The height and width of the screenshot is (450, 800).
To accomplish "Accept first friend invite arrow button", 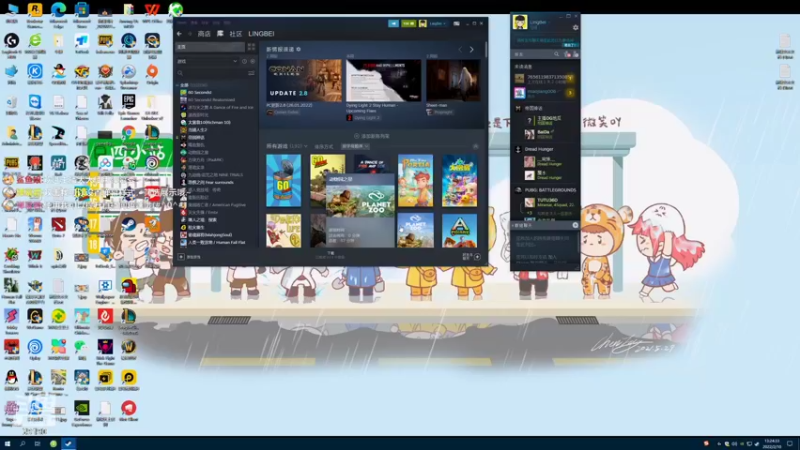I will [570, 78].
